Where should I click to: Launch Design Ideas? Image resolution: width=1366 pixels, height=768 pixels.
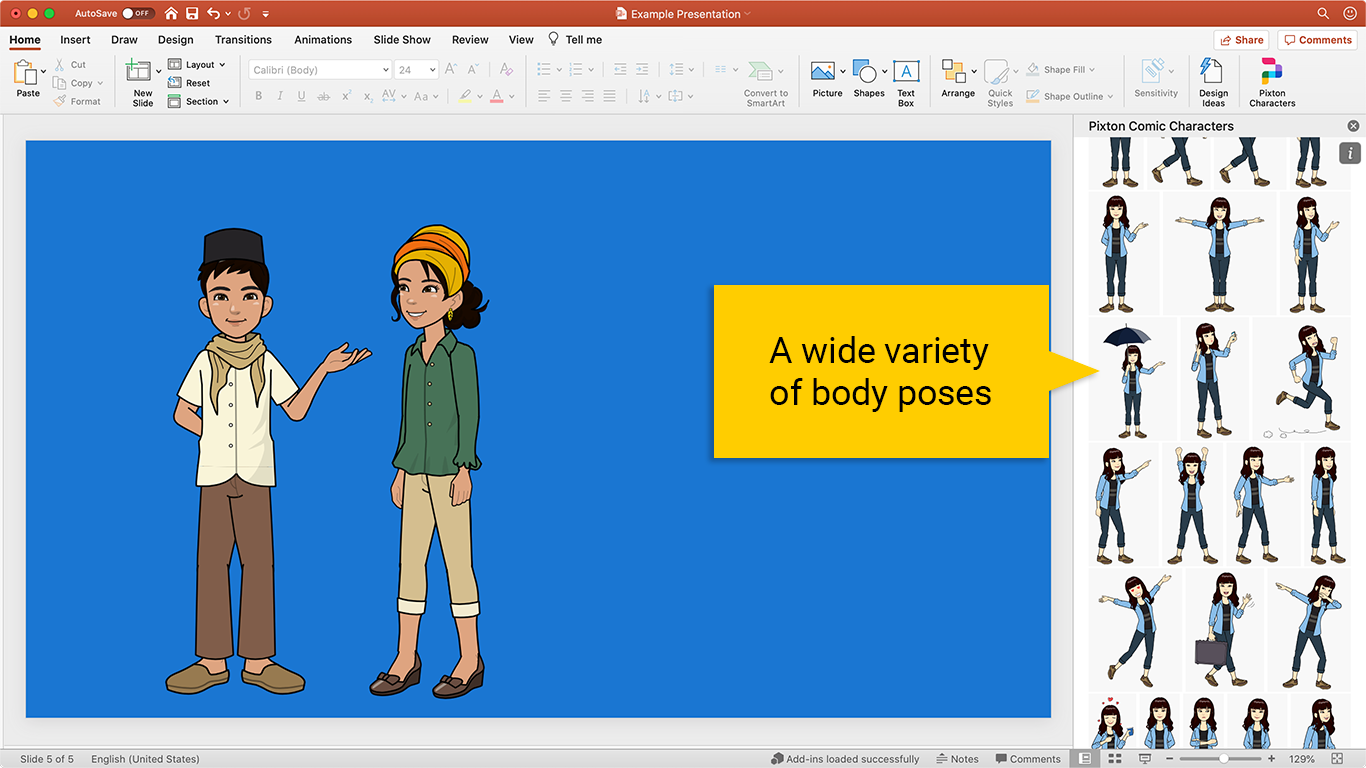(x=1213, y=80)
